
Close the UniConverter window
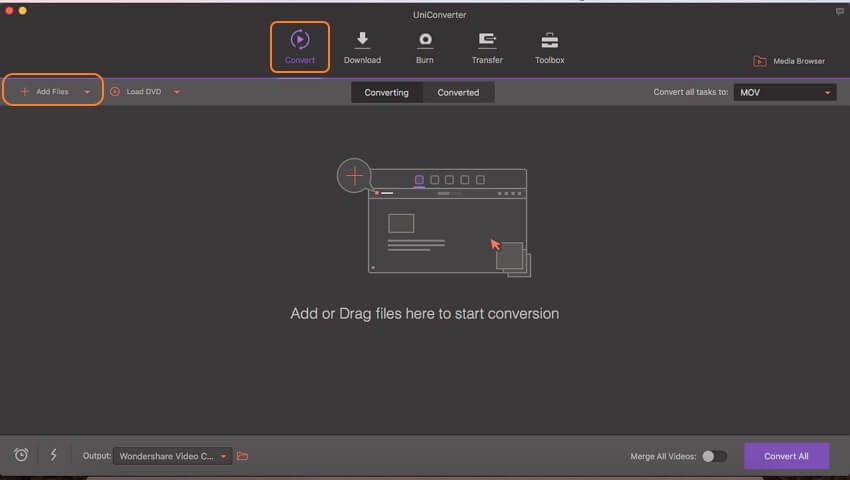point(9,10)
